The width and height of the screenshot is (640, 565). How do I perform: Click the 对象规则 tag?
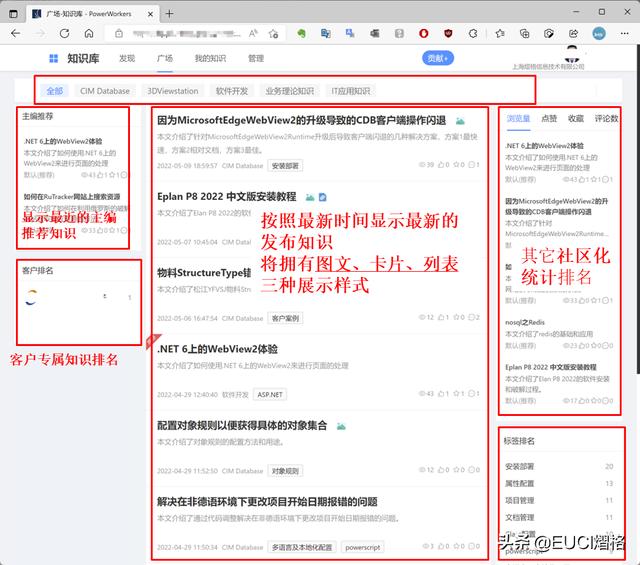pyautogui.click(x=285, y=471)
